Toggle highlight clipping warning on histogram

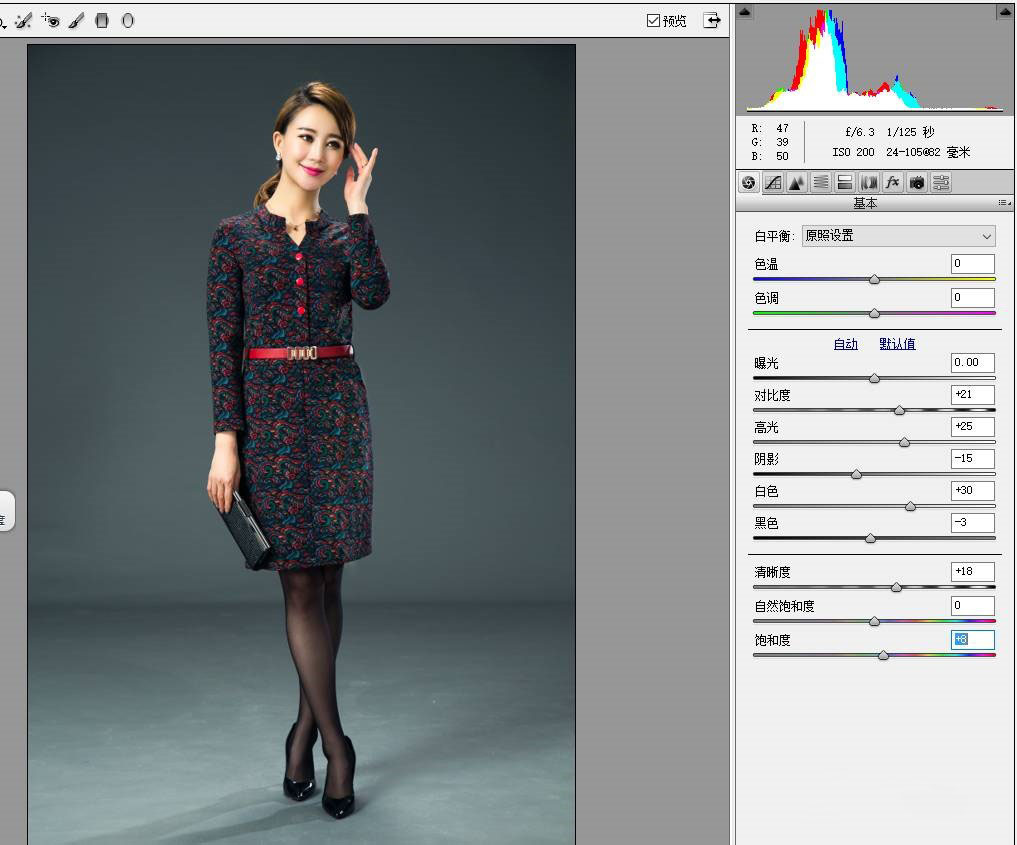[1004, 12]
